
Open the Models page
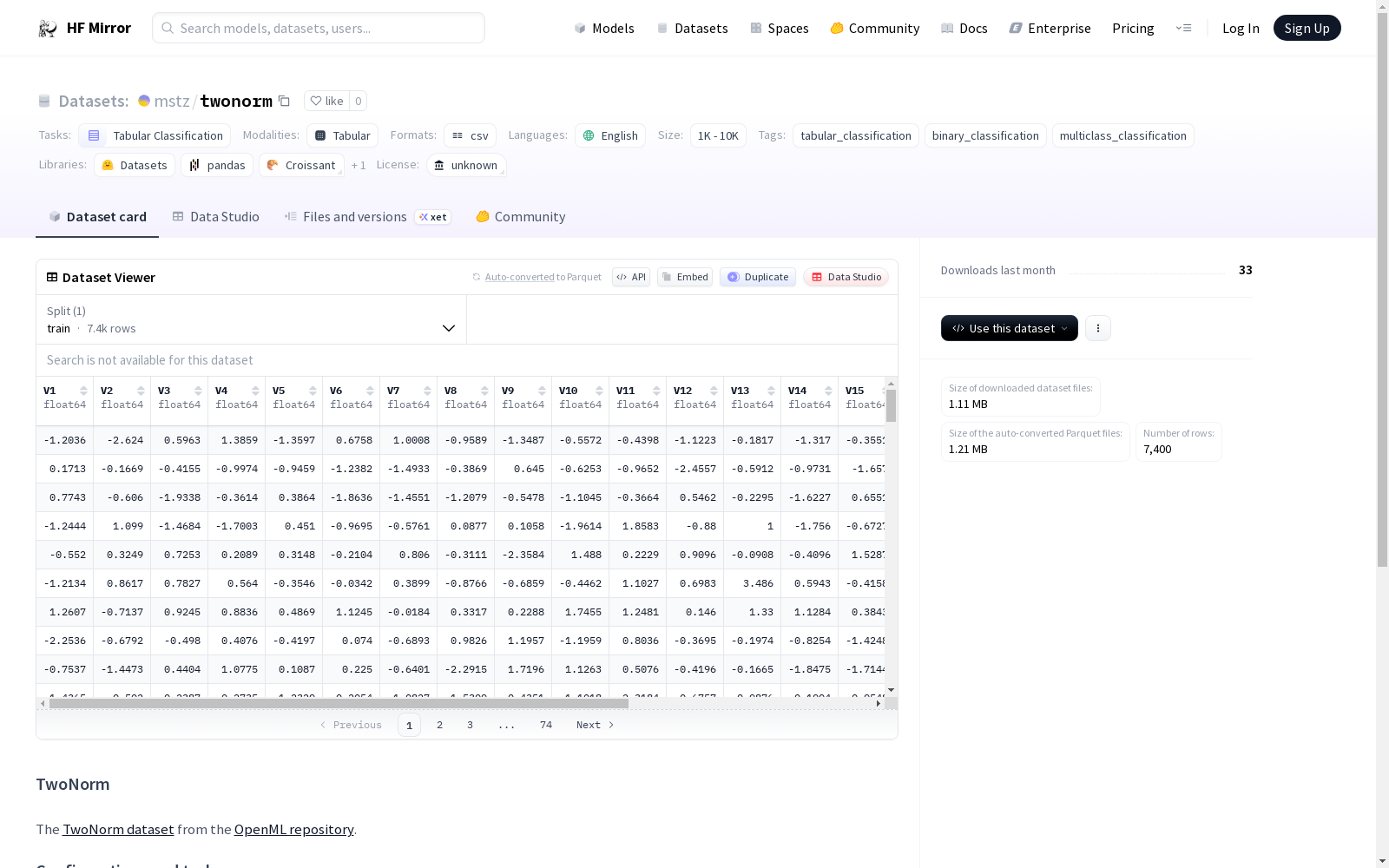tap(604, 28)
